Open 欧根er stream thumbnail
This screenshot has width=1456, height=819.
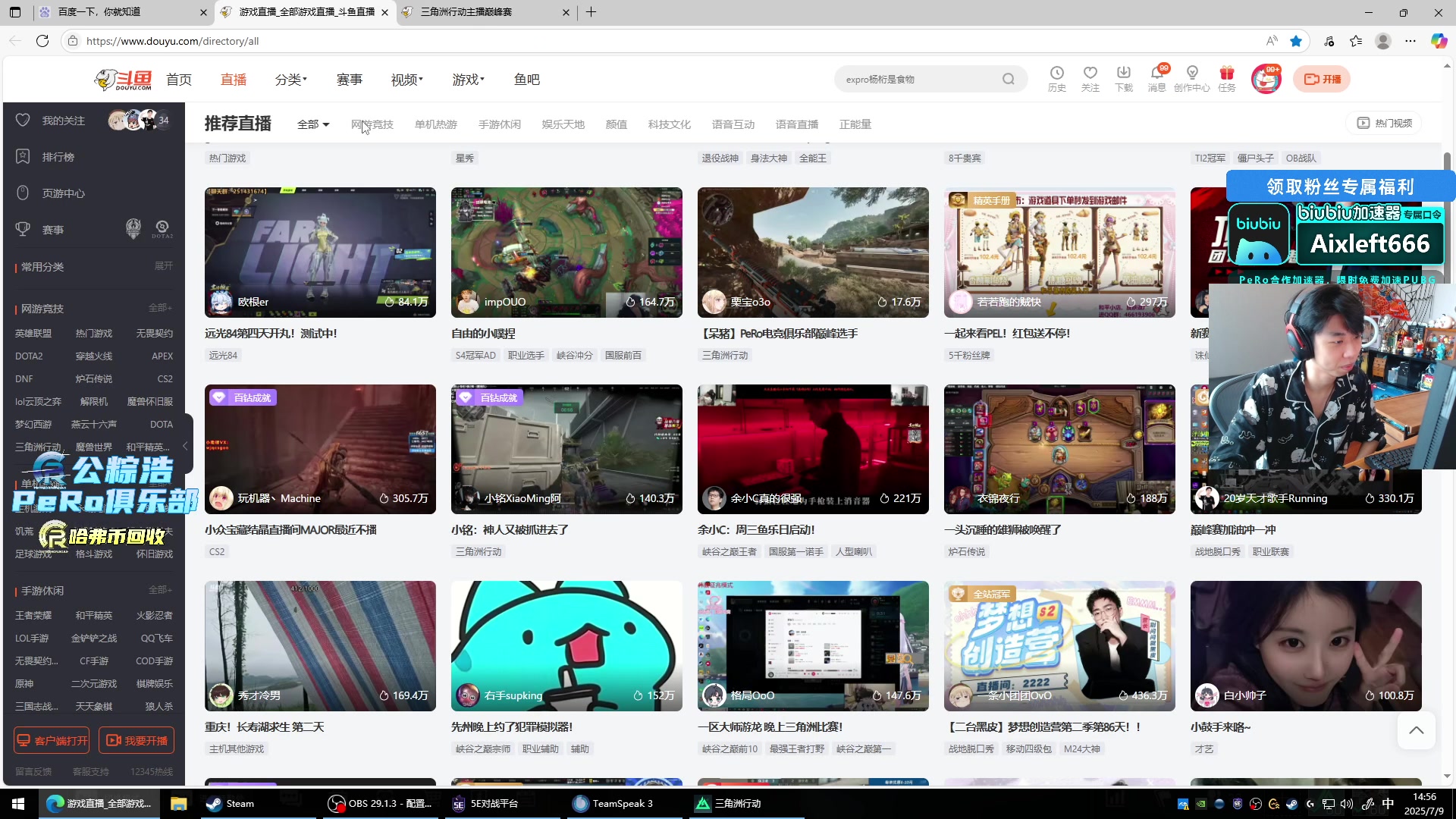[320, 253]
